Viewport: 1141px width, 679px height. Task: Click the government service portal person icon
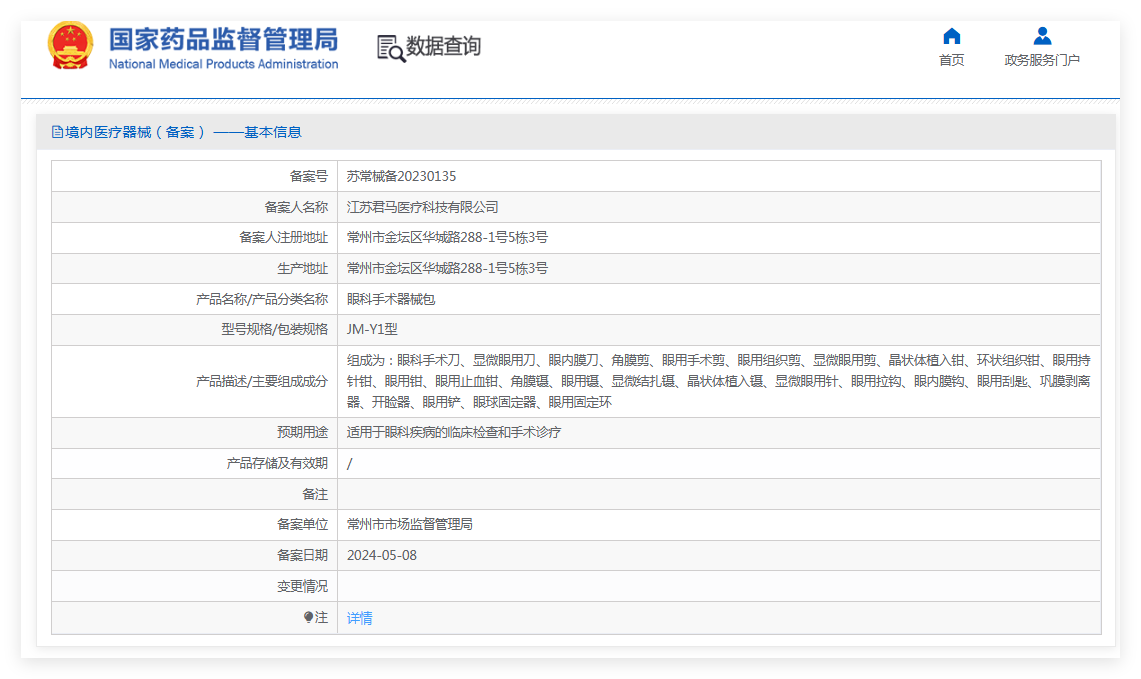pos(1042,37)
